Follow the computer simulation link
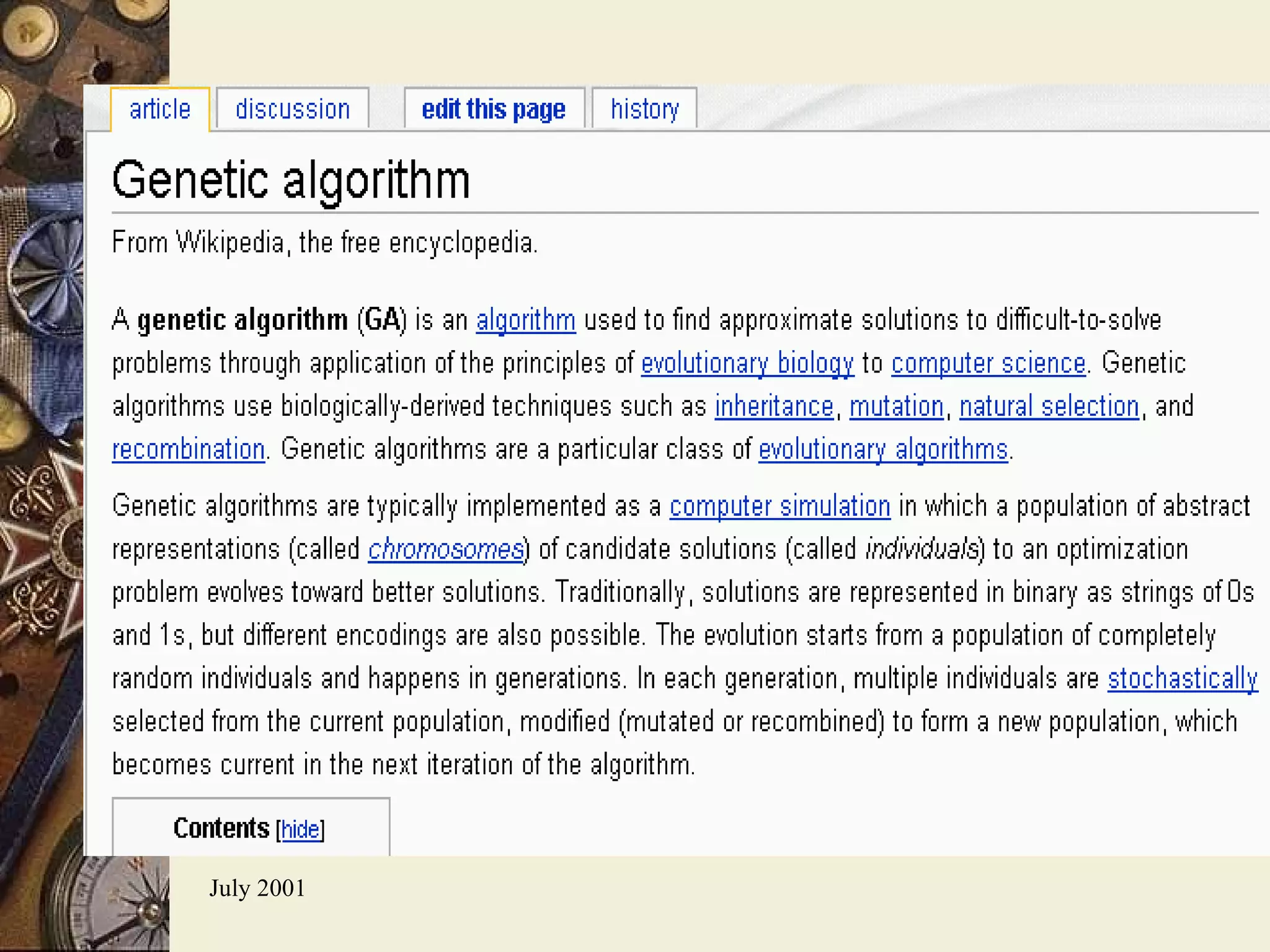This screenshot has height=952, width=1270. tap(780, 506)
